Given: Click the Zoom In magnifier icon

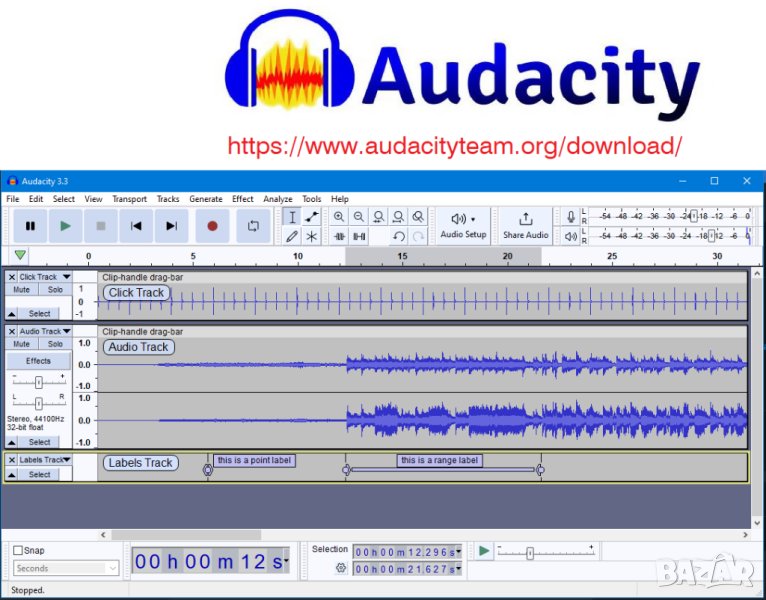Looking at the screenshot, I should [x=339, y=217].
